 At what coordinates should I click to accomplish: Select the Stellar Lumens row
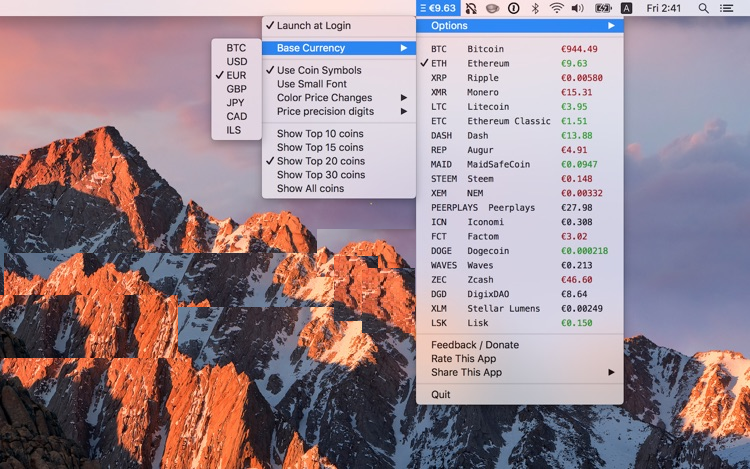tap(519, 309)
